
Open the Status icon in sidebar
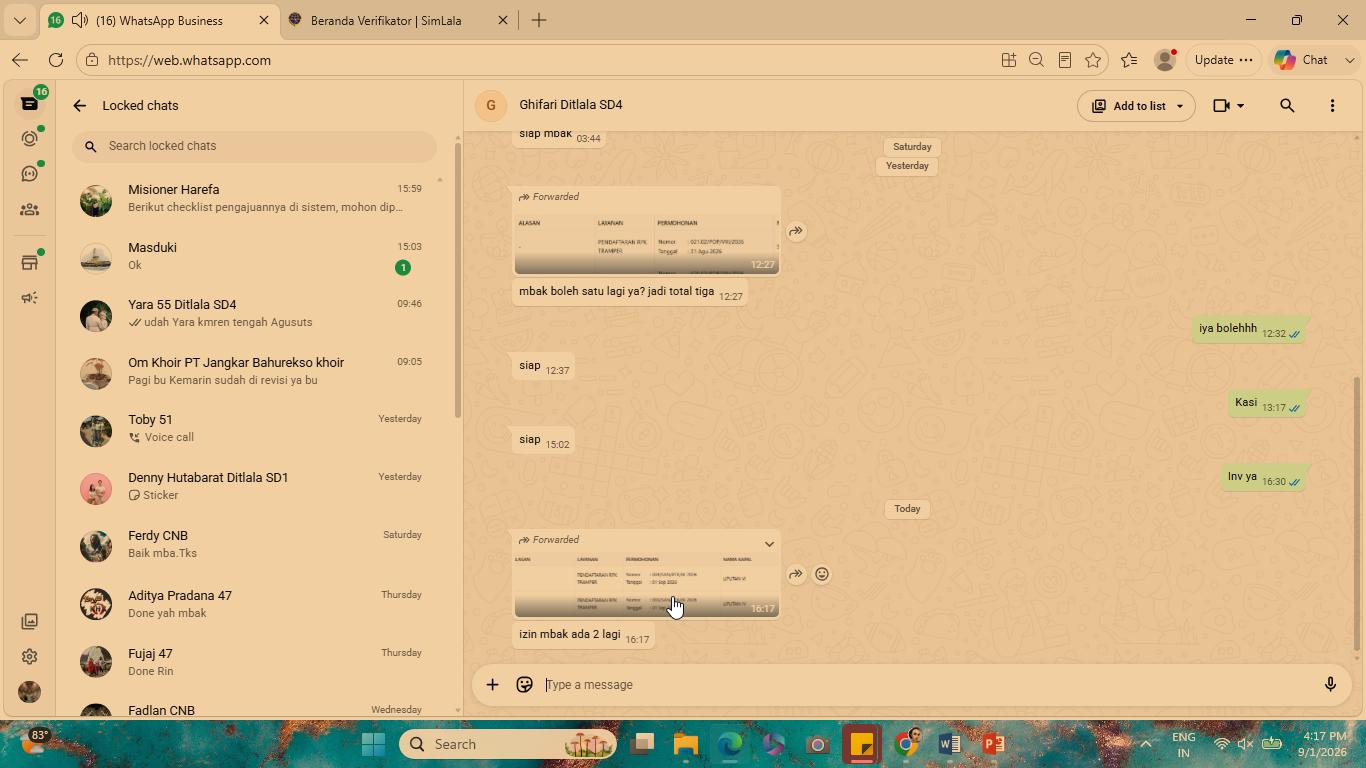29,139
